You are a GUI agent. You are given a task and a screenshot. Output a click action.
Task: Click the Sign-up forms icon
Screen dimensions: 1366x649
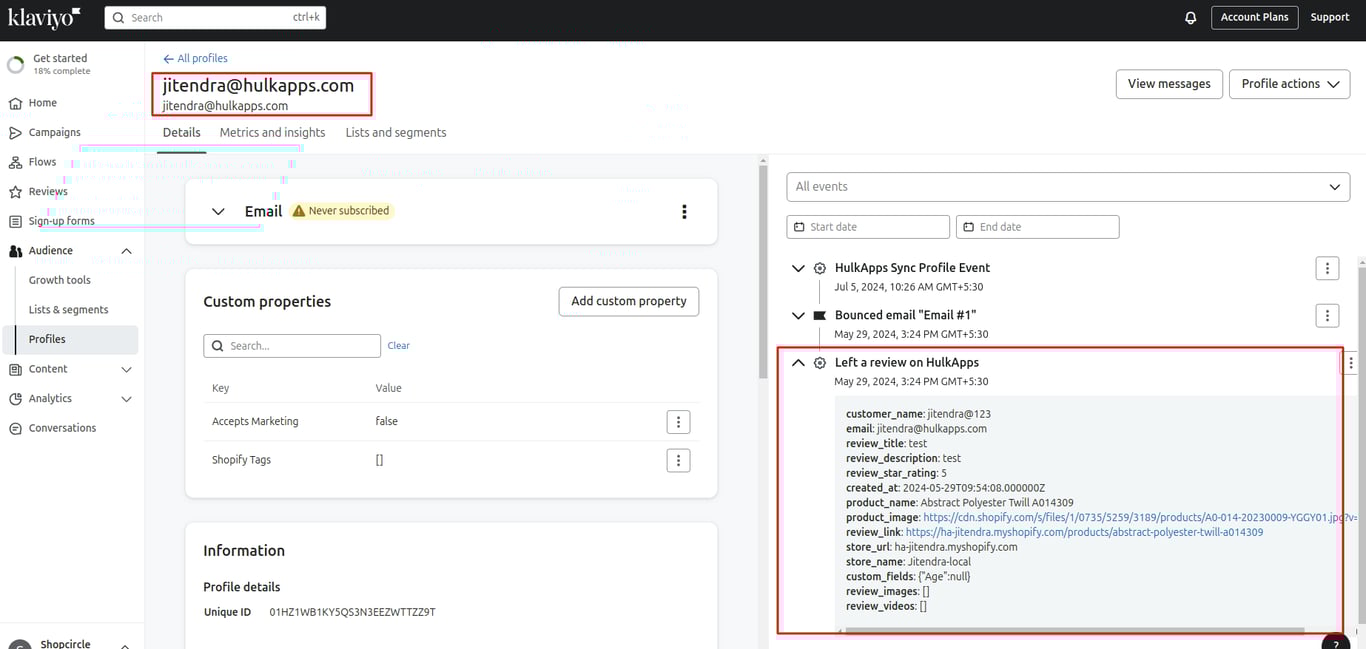click(15, 221)
